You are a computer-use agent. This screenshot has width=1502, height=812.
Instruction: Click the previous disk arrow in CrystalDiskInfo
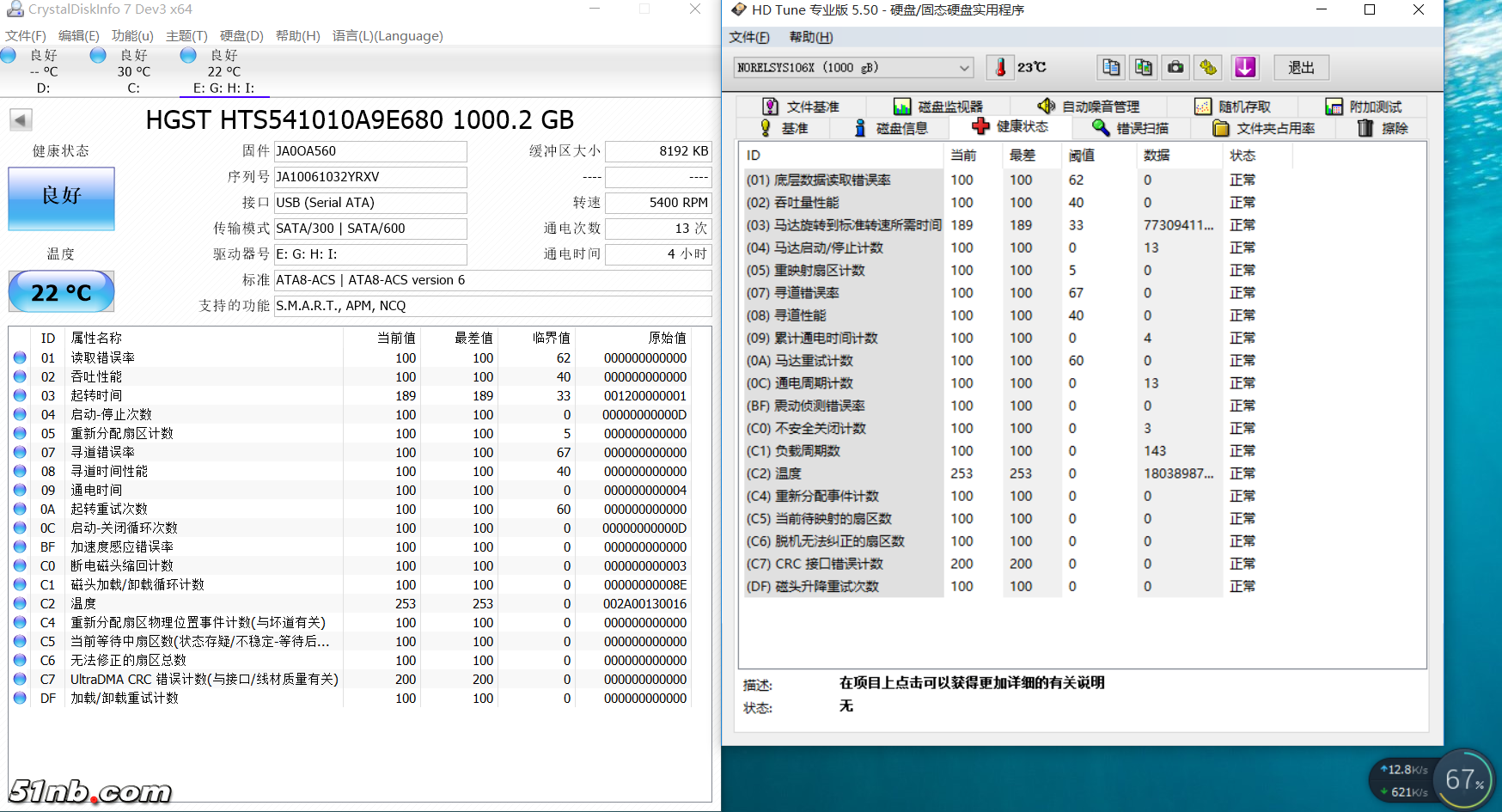click(21, 120)
